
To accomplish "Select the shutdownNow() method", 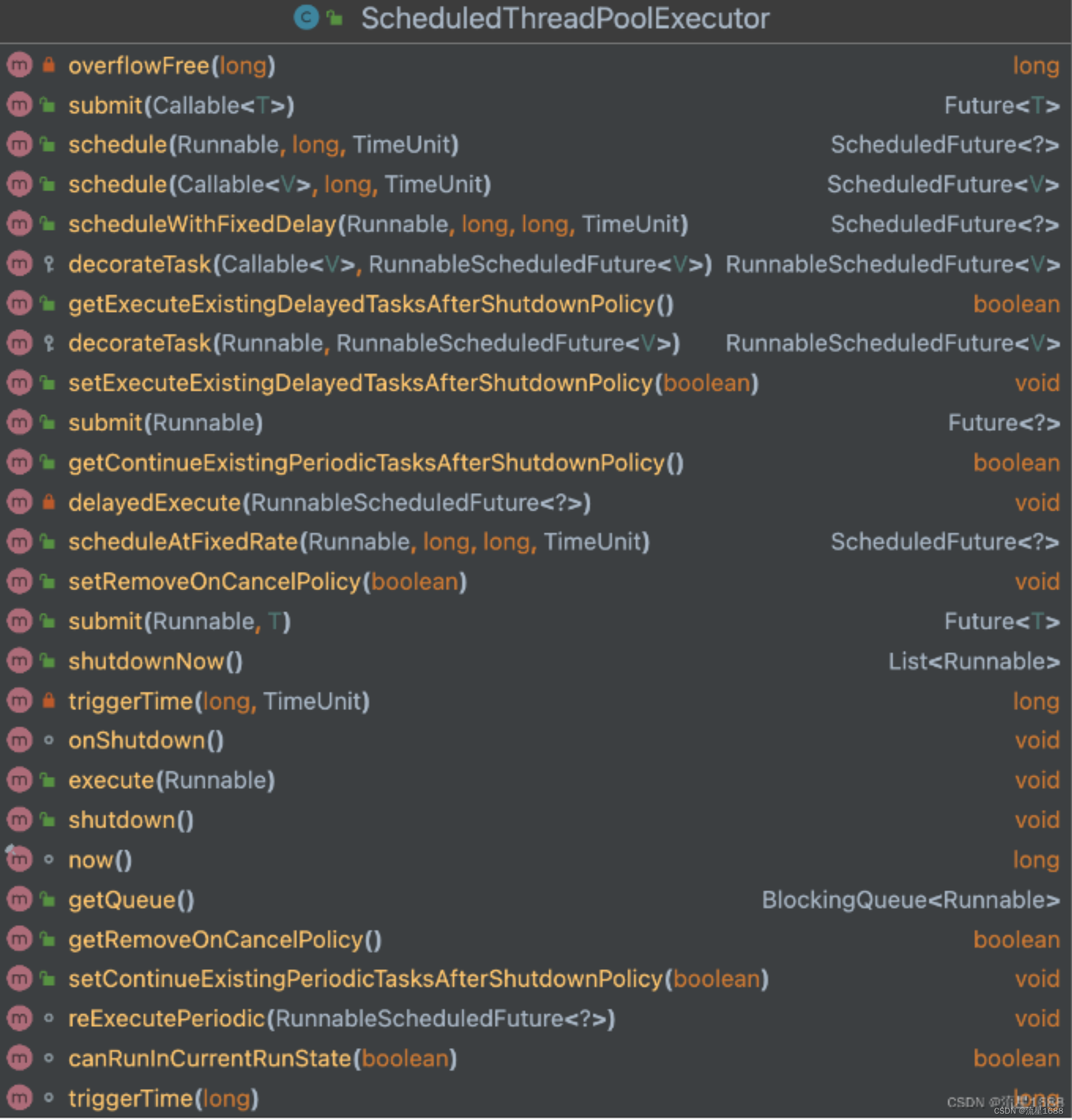I will coord(156,661).
